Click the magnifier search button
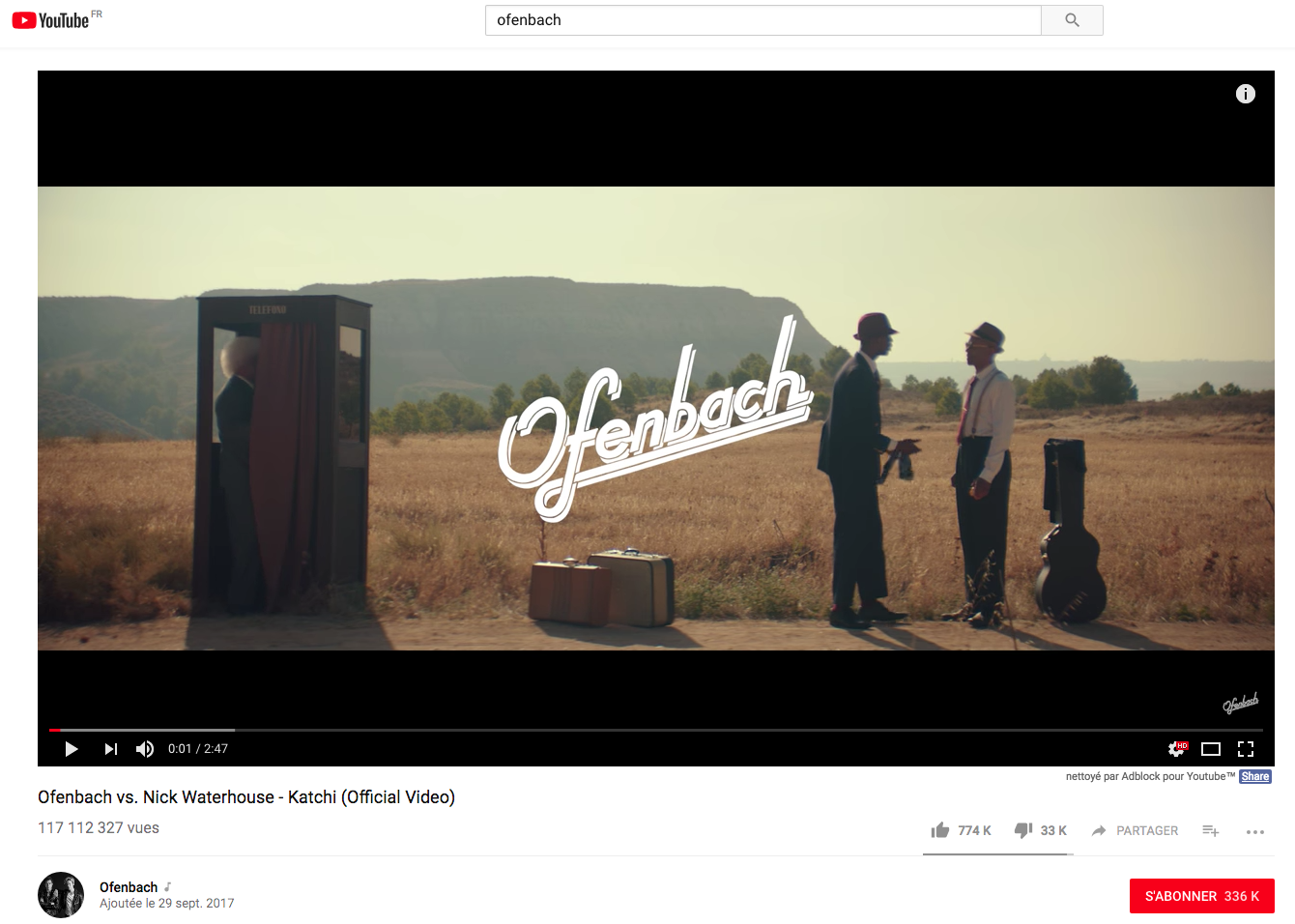Viewport: 1295px width, 924px height. (1072, 20)
